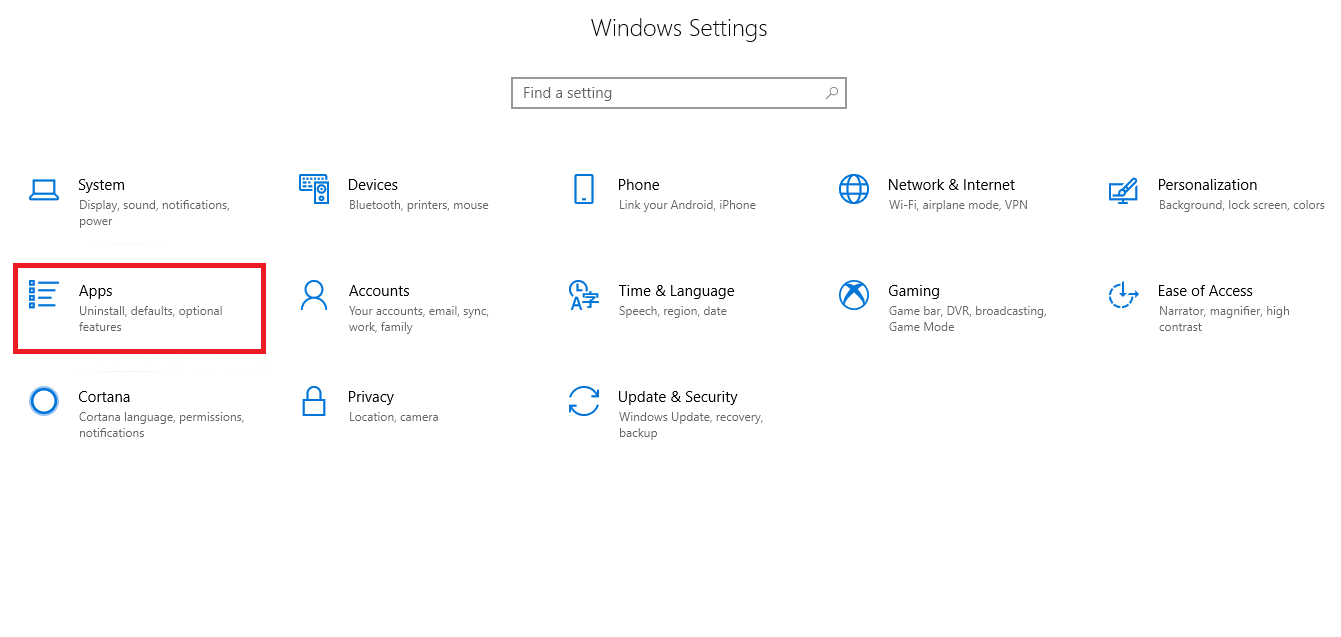Open the Privacy label
1341x637 pixels.
pyautogui.click(x=371, y=397)
